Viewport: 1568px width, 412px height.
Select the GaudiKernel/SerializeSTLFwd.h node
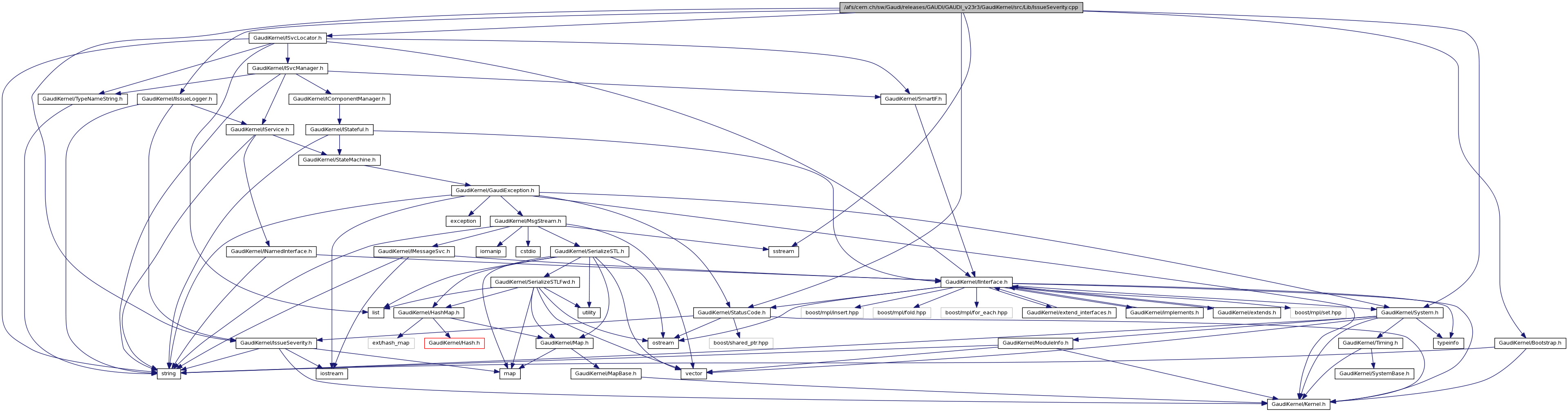(x=534, y=282)
